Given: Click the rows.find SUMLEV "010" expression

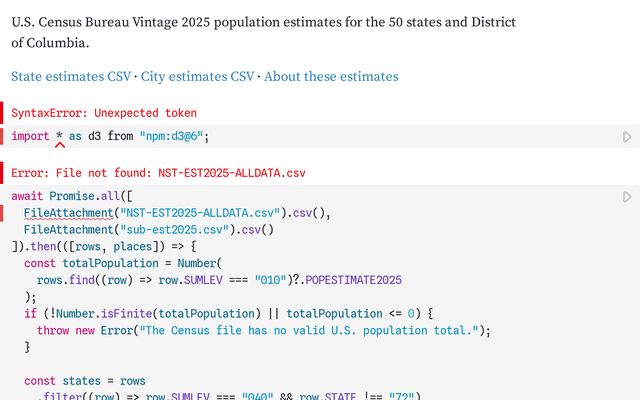Looking at the screenshot, I should click(219, 280).
